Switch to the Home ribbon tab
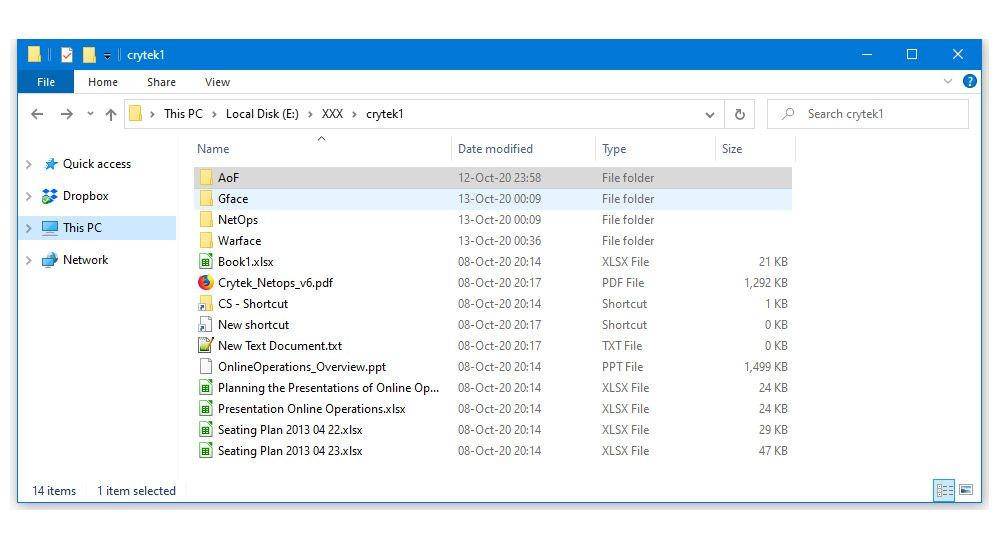Screen dimensions: 1000x550 click(x=103, y=82)
